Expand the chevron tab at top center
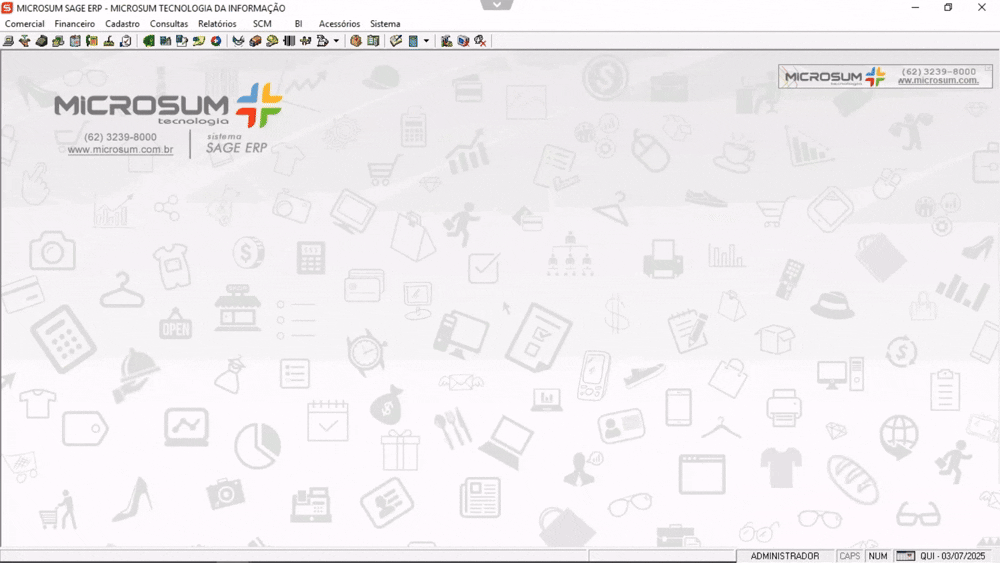Viewport: 1000px width, 563px height. 497,4
